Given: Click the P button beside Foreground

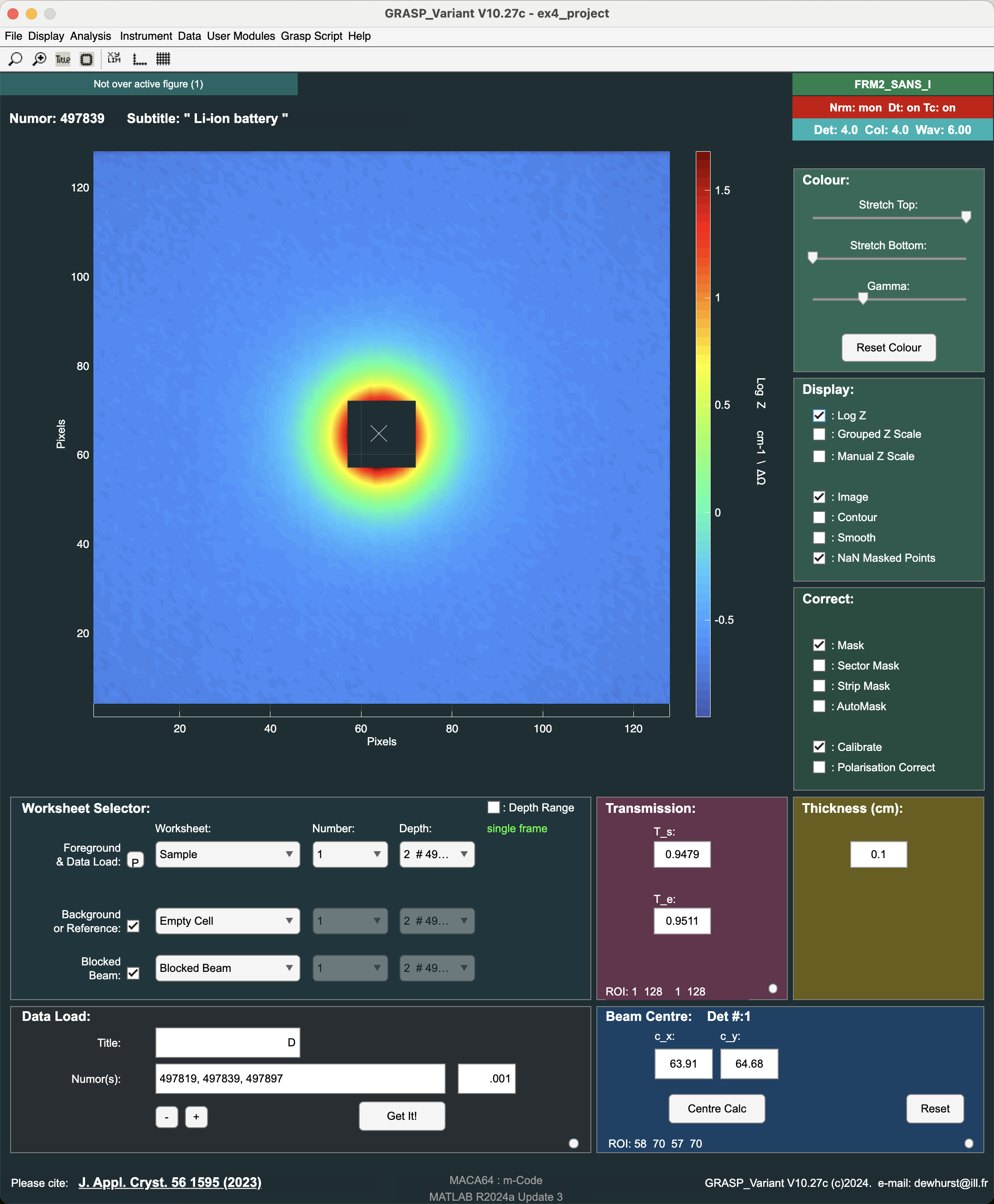Looking at the screenshot, I should click(135, 861).
